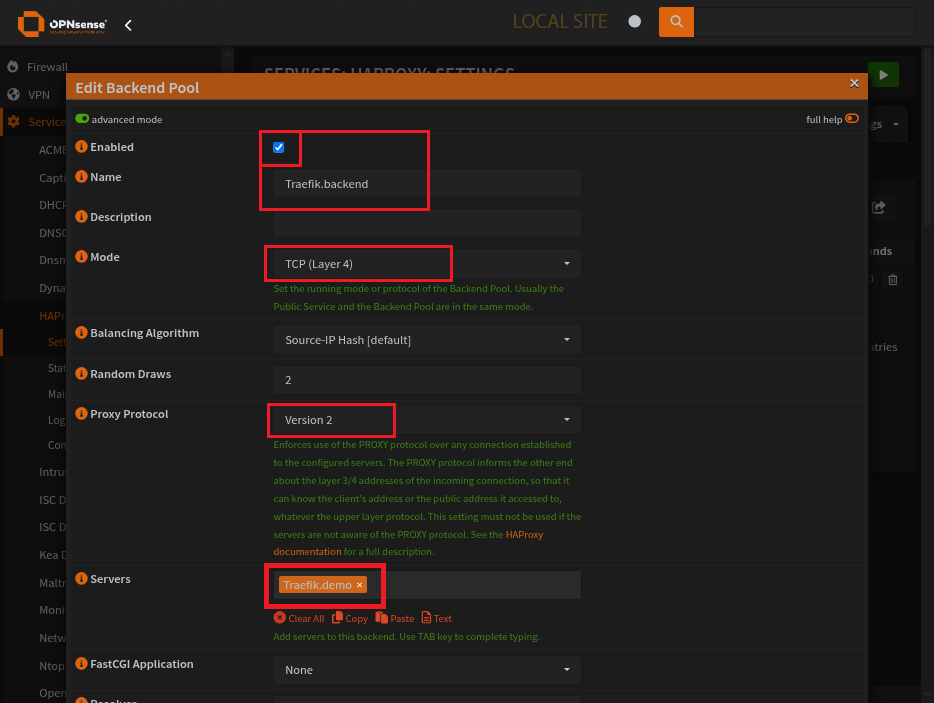The width and height of the screenshot is (934, 703).
Task: Click Clear All under Servers
Action: tap(299, 618)
